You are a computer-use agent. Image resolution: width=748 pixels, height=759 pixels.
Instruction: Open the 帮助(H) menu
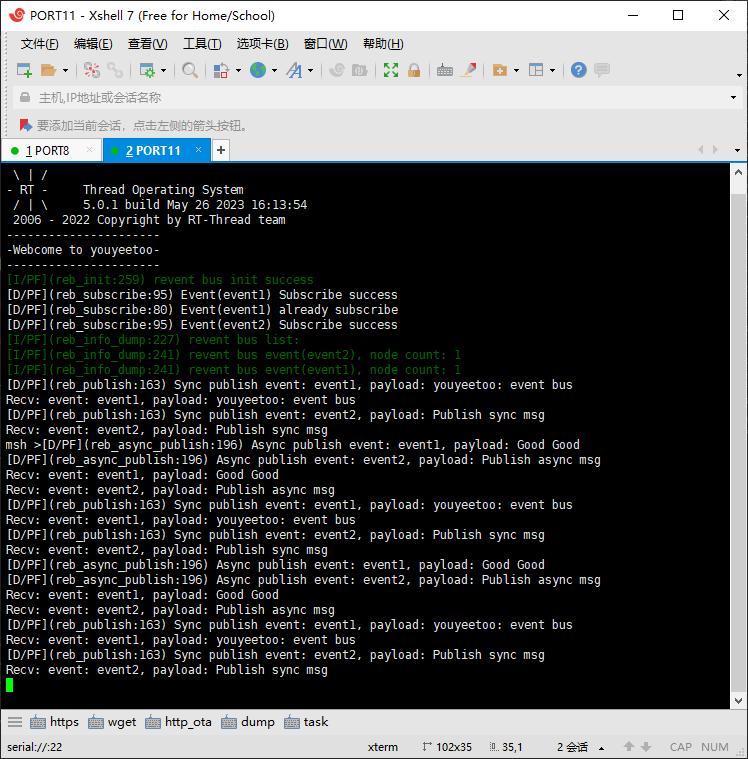point(383,44)
